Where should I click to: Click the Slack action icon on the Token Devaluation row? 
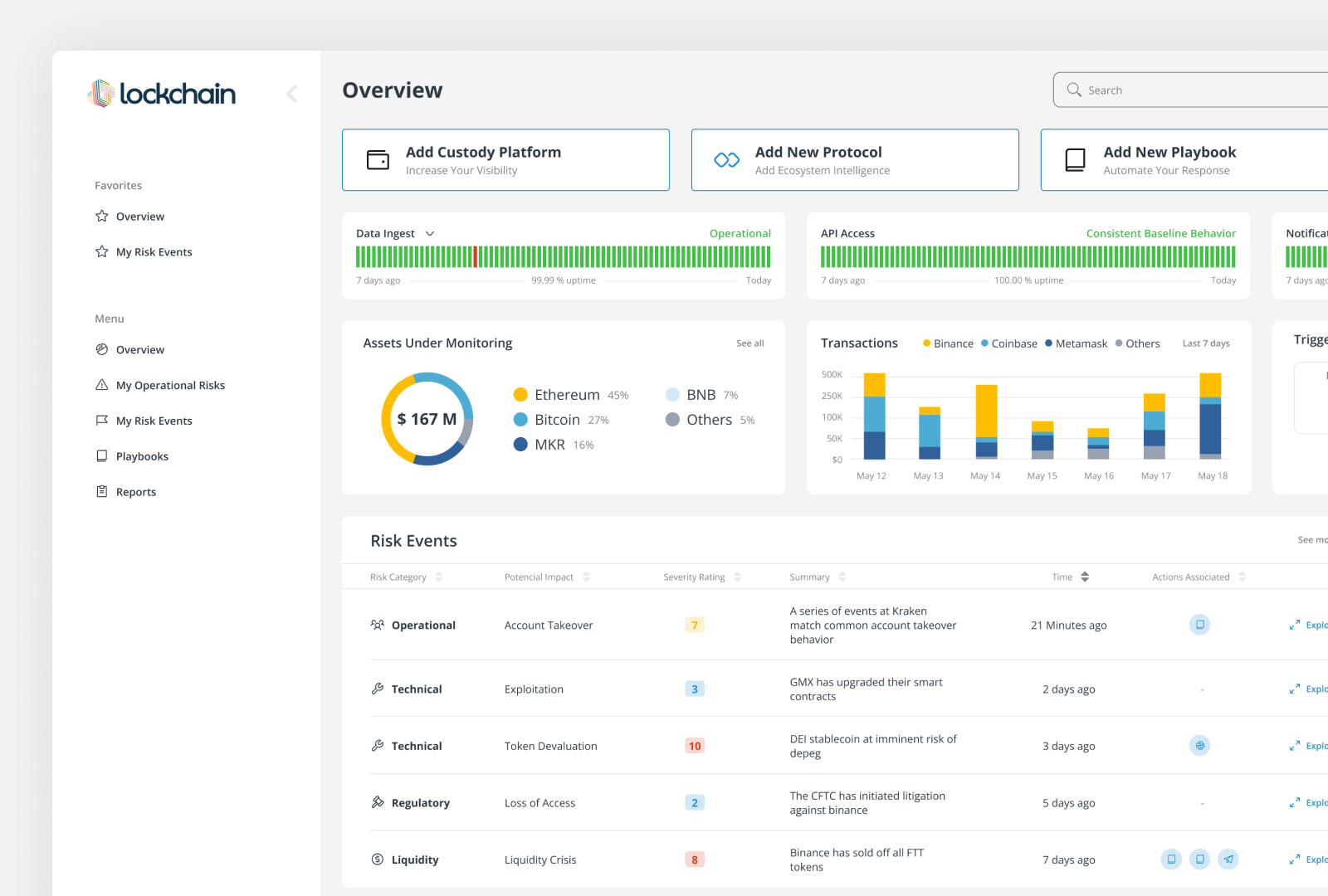pyautogui.click(x=1199, y=745)
